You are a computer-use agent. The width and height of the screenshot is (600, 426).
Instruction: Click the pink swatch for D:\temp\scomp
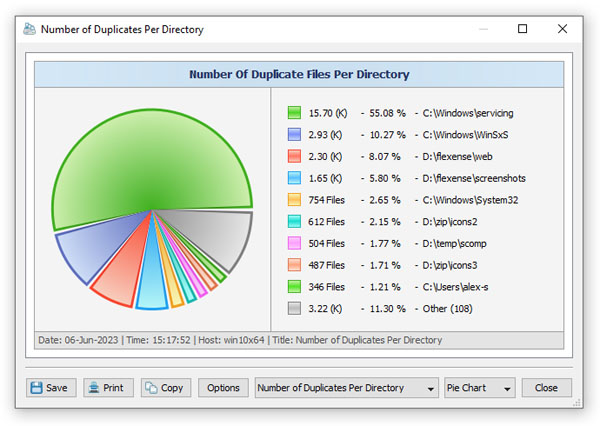294,243
